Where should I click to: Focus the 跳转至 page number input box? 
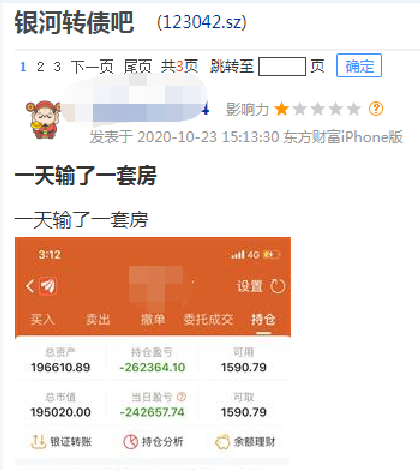click(282, 66)
